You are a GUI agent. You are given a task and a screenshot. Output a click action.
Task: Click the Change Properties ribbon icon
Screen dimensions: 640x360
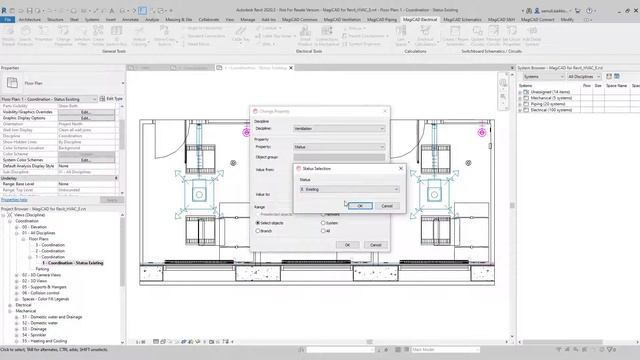point(63,35)
